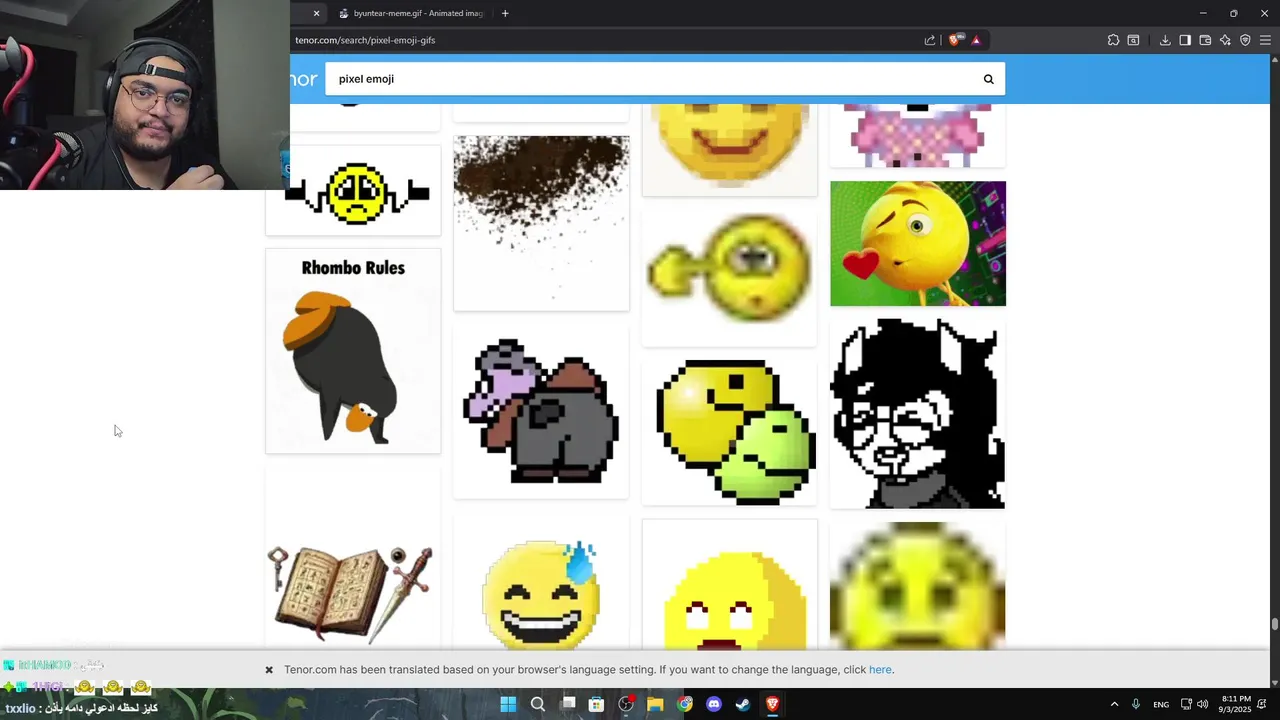Open the yellow pixel face with red mouth GIF

[730, 585]
